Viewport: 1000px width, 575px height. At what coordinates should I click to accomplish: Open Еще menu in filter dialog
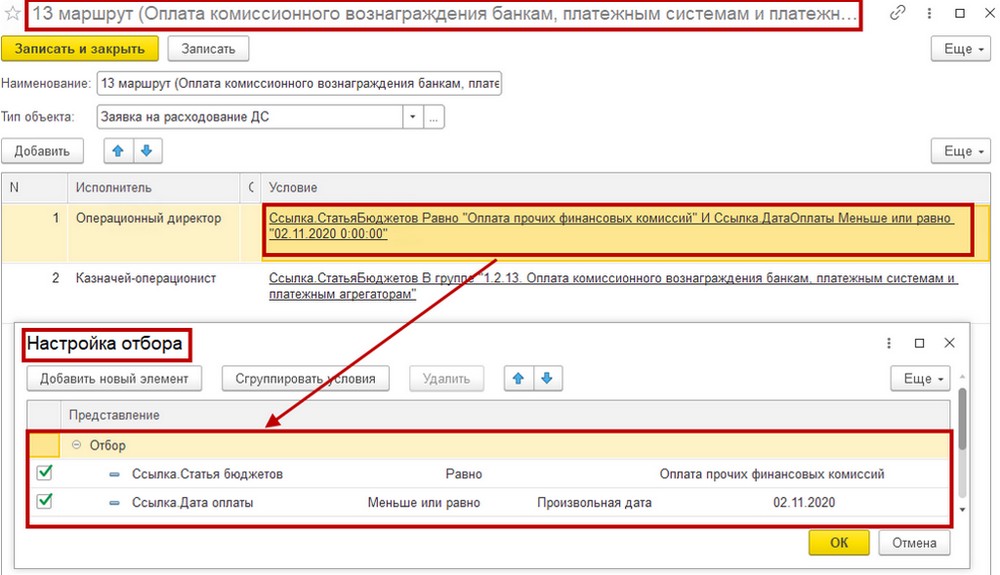point(920,379)
